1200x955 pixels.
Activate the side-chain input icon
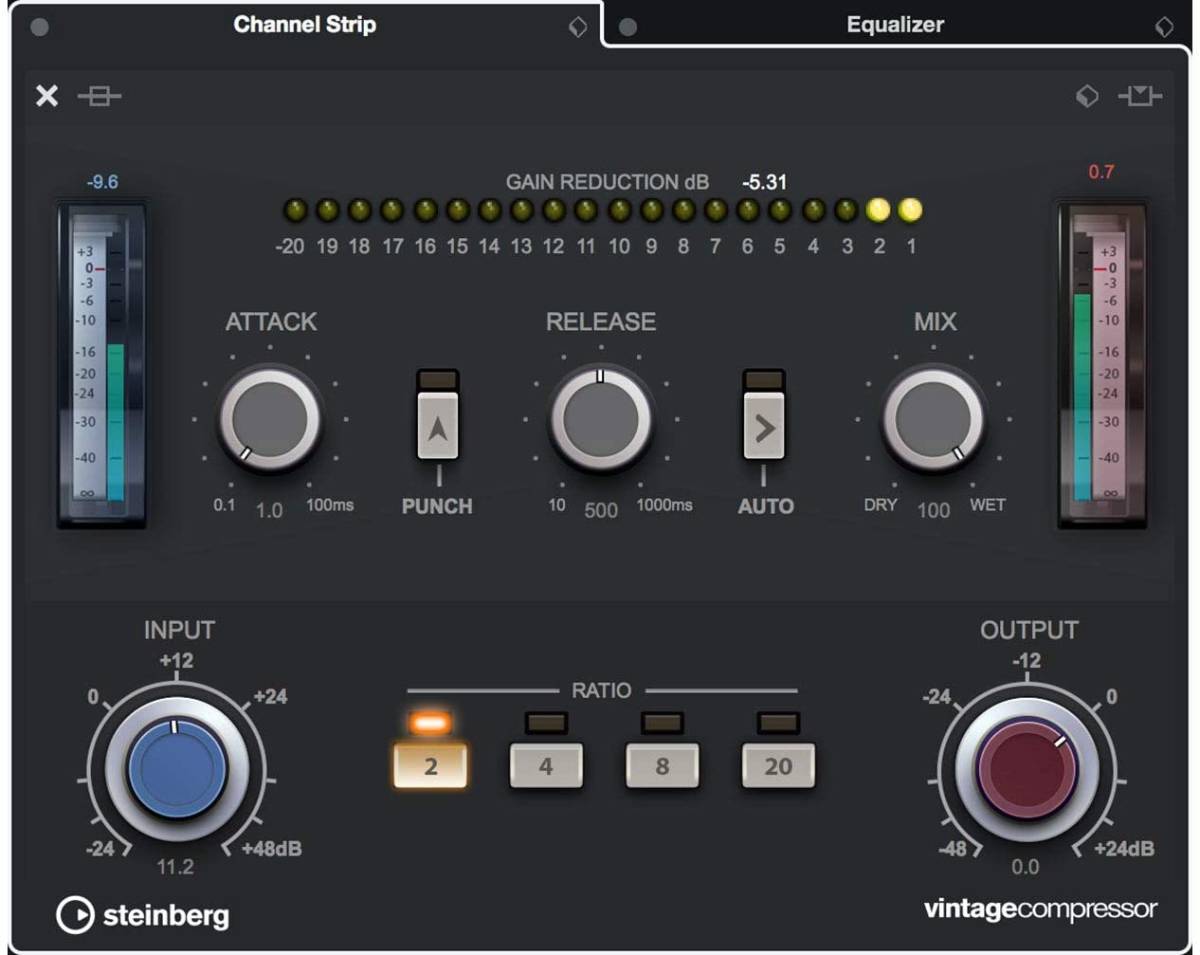1140,96
